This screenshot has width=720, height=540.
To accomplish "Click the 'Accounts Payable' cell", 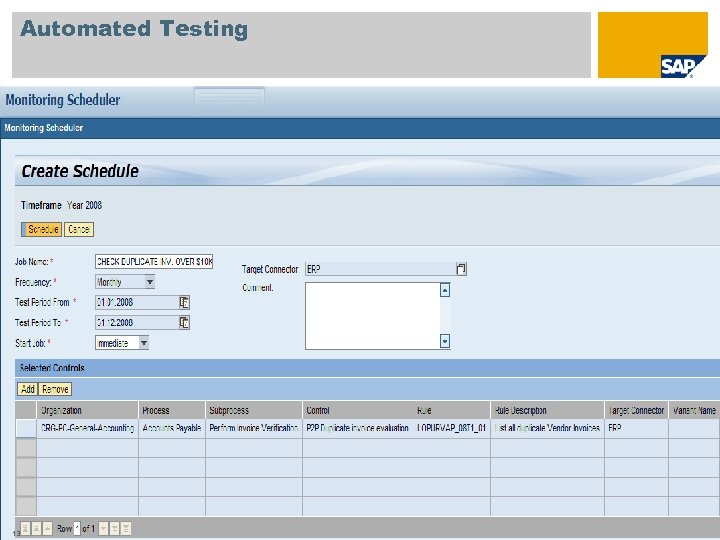I will click(x=172, y=428).
